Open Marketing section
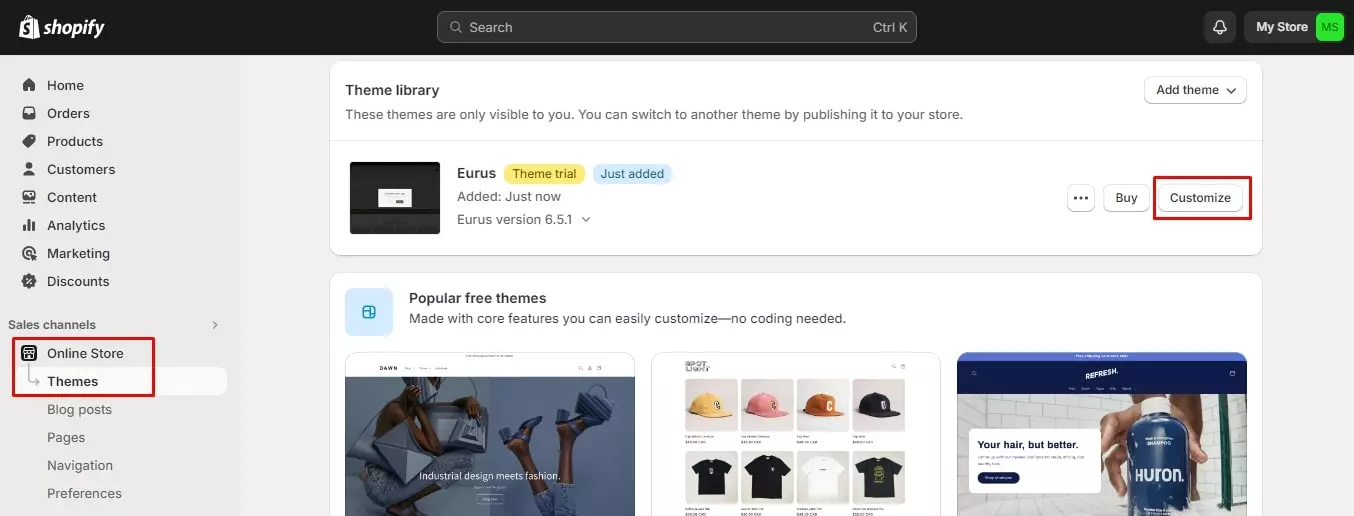 78,253
